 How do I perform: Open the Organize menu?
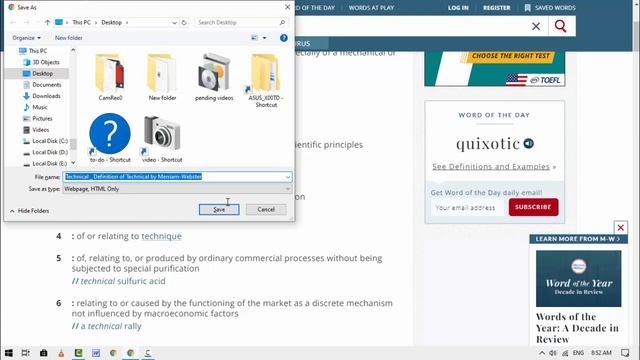(x=27, y=38)
